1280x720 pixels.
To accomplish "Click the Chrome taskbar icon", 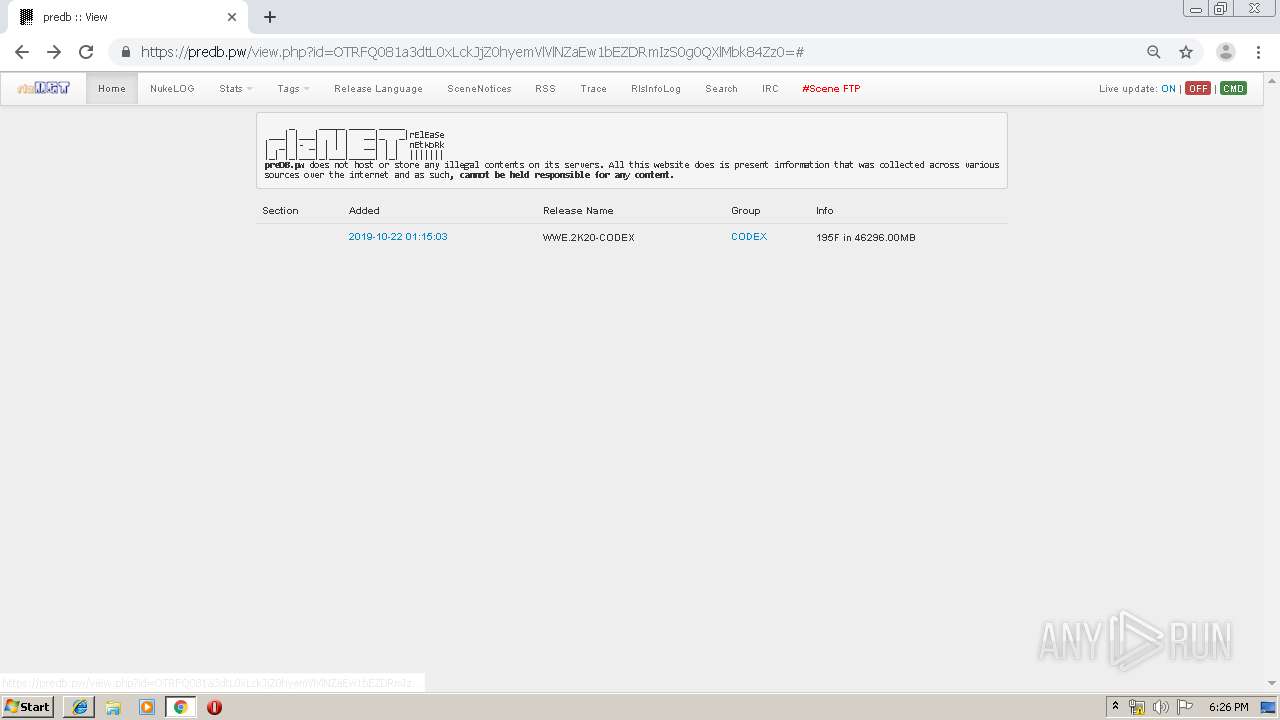I will [180, 707].
